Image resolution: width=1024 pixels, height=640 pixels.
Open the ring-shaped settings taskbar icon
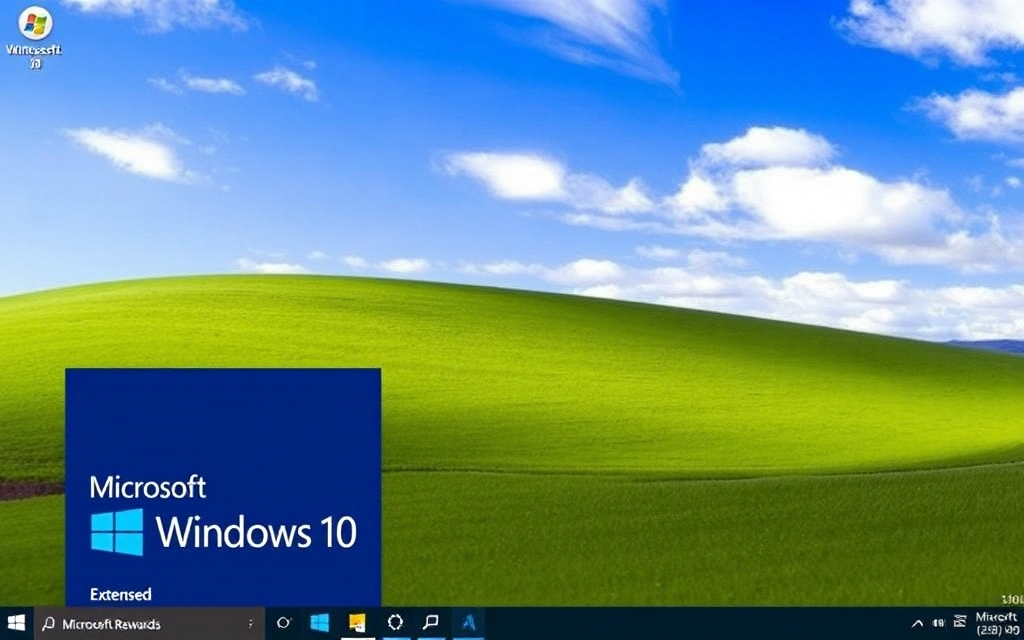pos(395,622)
